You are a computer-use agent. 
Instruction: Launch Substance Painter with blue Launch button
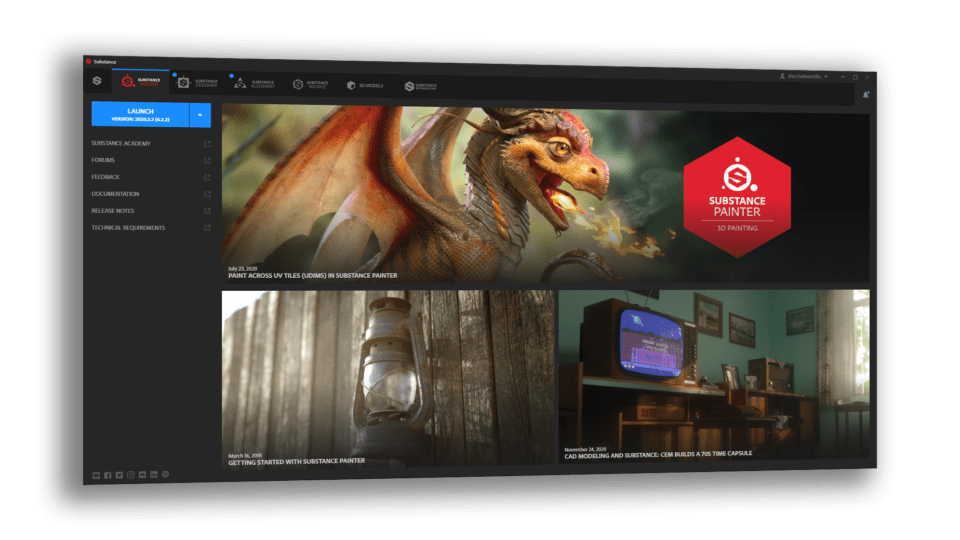140,114
